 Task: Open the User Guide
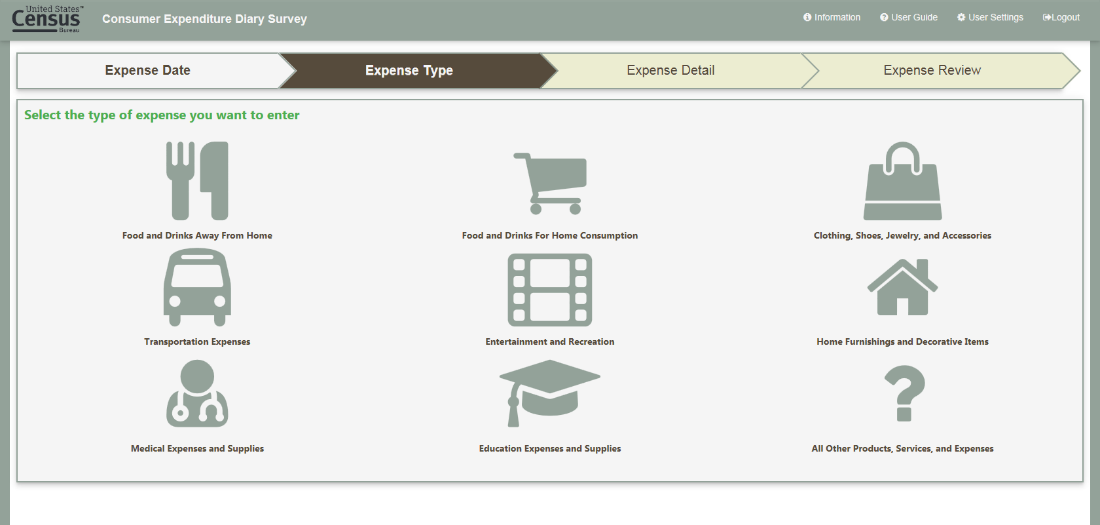pyautogui.click(x=908, y=18)
